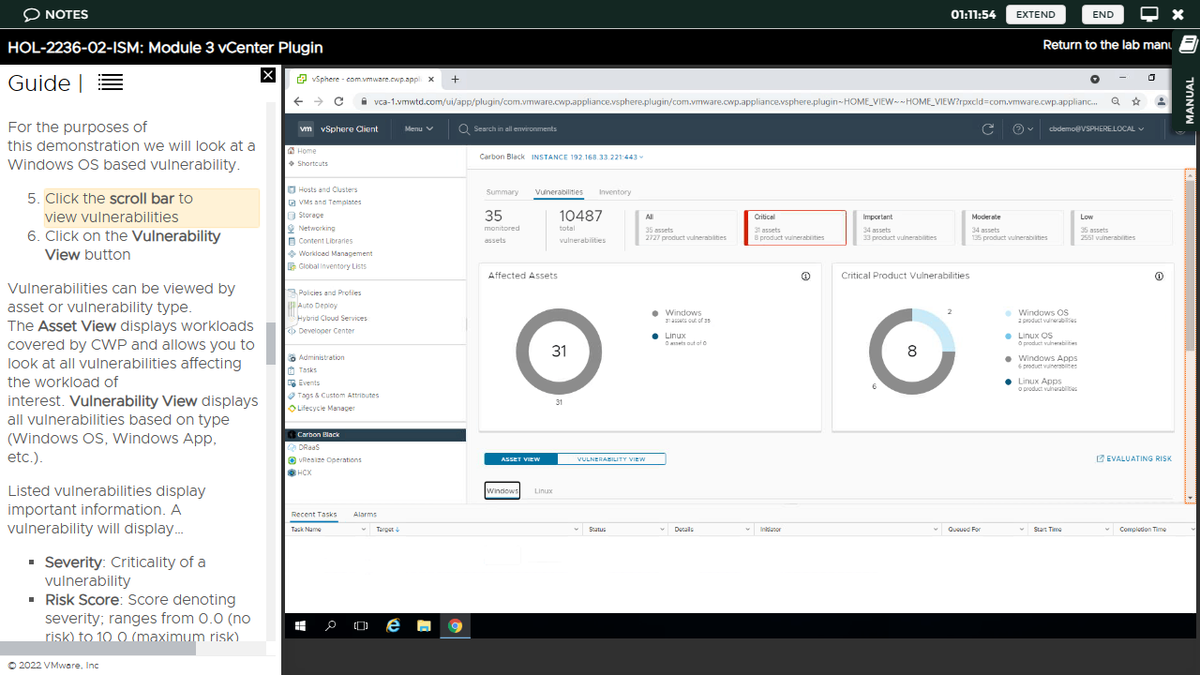Open Google Chrome from the taskbar
Viewport: 1200px width, 675px height.
point(456,623)
